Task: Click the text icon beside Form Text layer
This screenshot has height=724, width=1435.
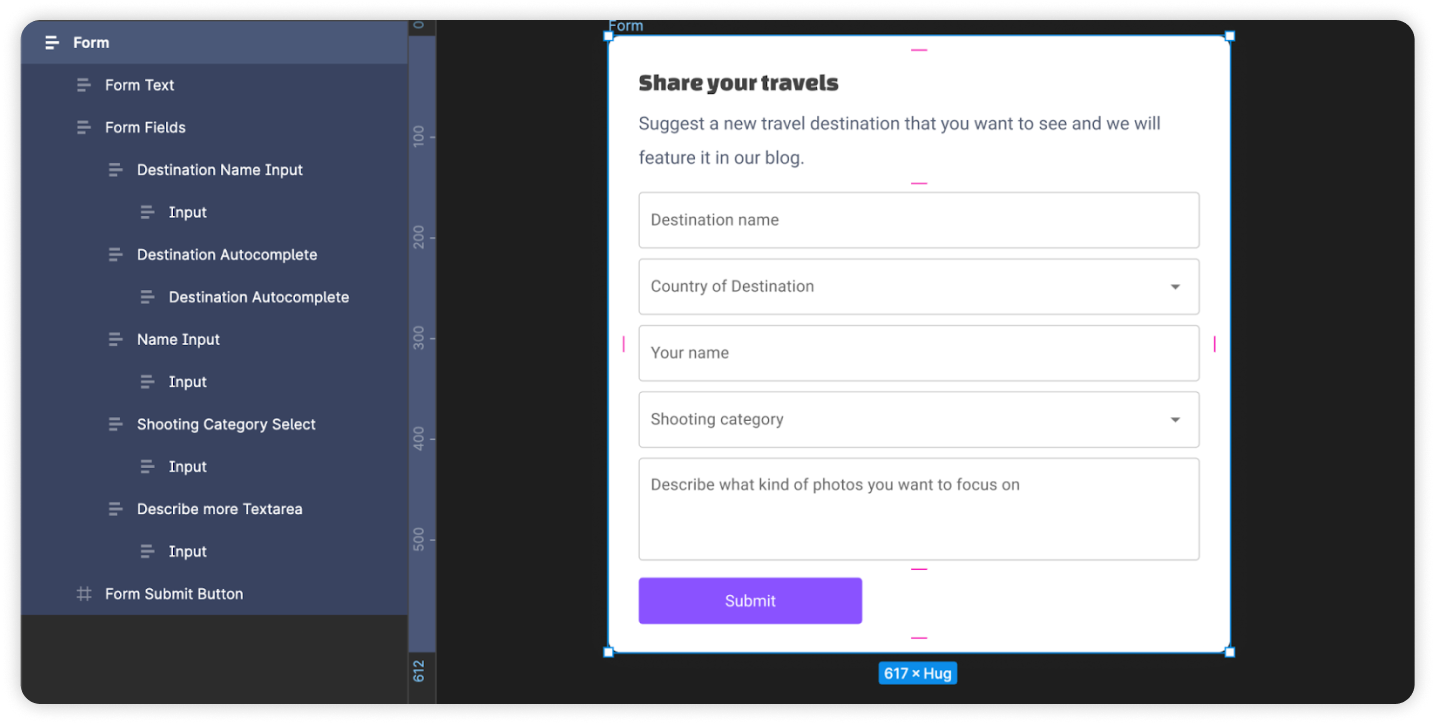Action: pyautogui.click(x=85, y=85)
